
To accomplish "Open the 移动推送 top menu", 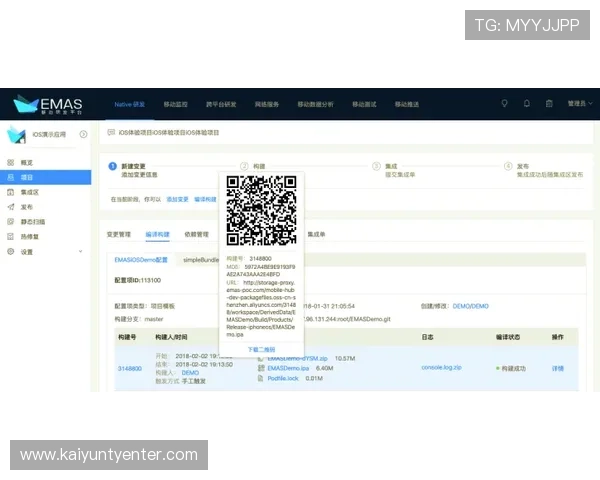I will pyautogui.click(x=407, y=104).
